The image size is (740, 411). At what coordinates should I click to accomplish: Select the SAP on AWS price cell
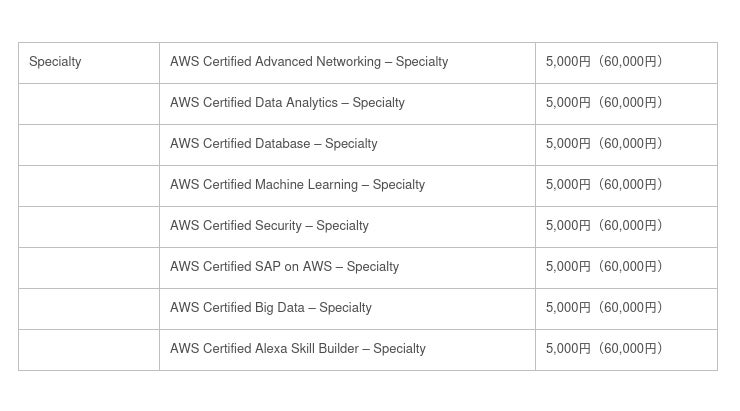pyautogui.click(x=604, y=267)
